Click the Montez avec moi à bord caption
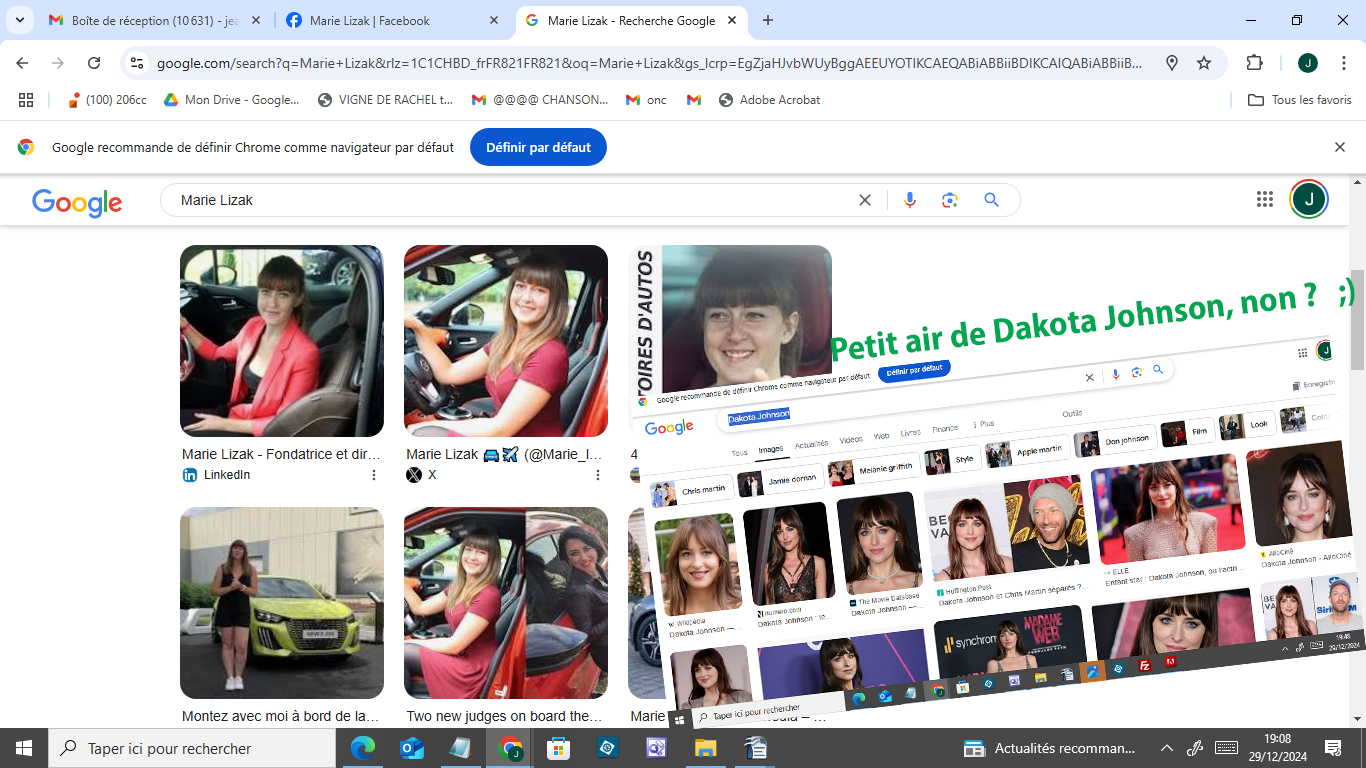Screen dimensions: 1366x768 coord(281,716)
